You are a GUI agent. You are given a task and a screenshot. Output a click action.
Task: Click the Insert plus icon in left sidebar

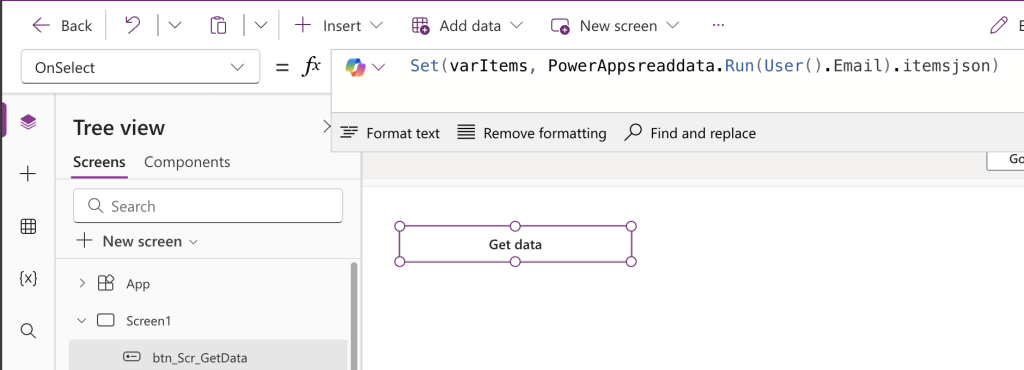[x=28, y=174]
